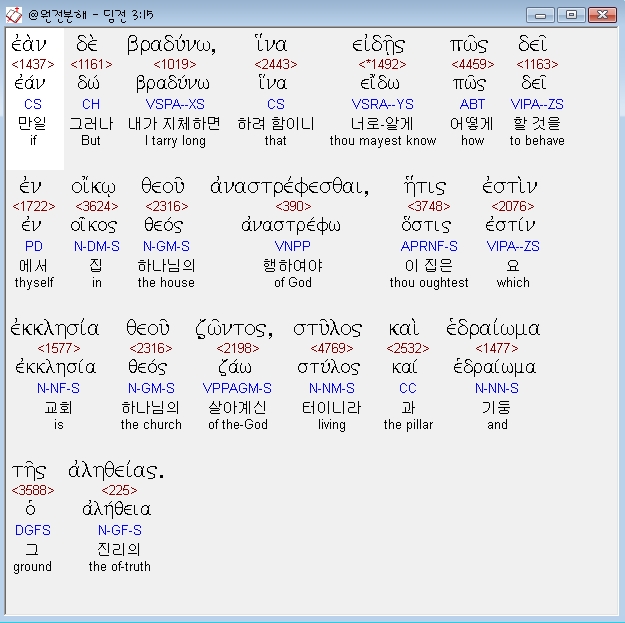This screenshot has width=625, height=623.
Task: Select Greek word βραδύνω, in first row
Action: 172,45
